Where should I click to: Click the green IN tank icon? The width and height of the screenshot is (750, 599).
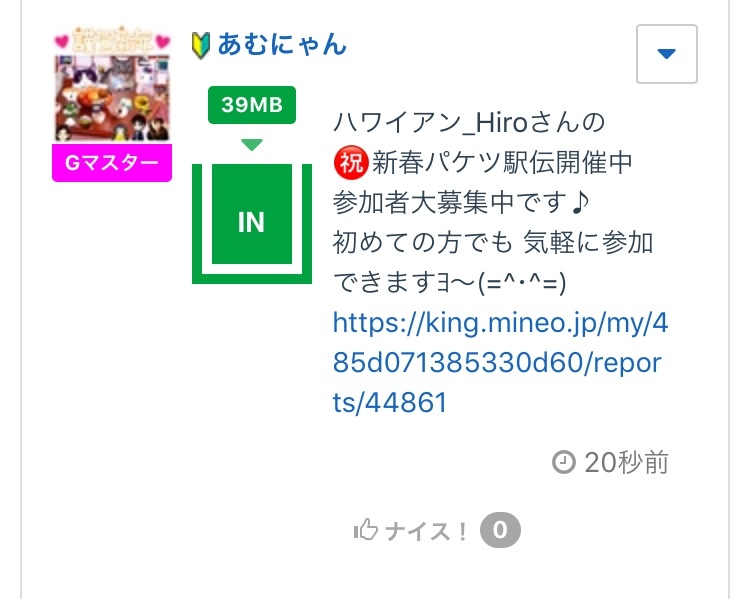[252, 223]
